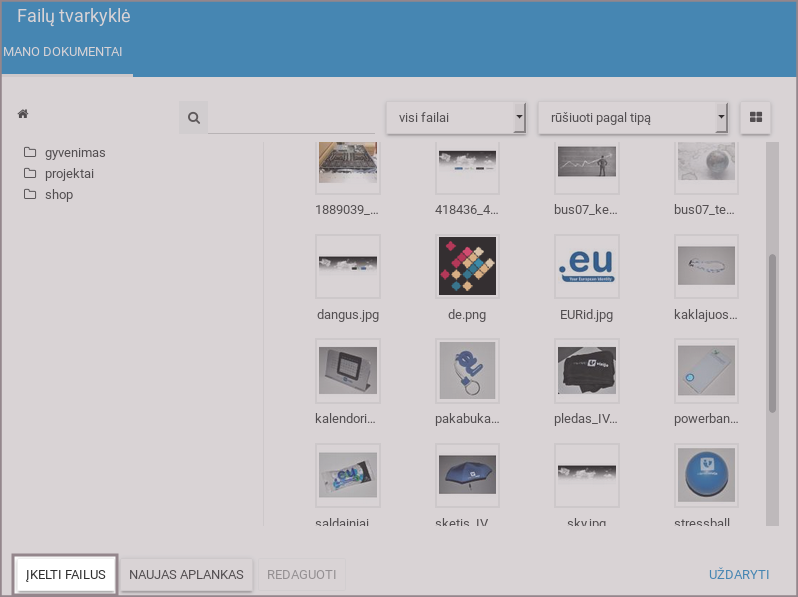Click the file list vertical scrollbar
Viewport: 798px width, 597px height.
772,332
